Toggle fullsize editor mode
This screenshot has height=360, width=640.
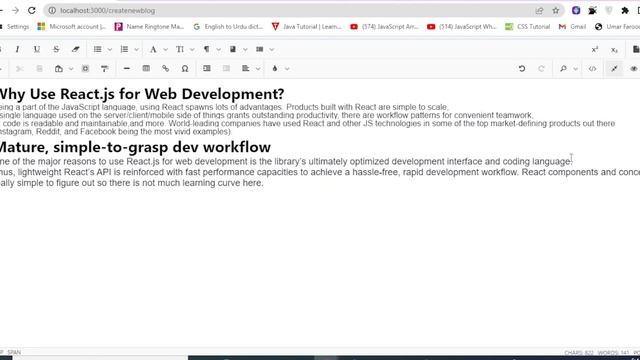coord(614,69)
